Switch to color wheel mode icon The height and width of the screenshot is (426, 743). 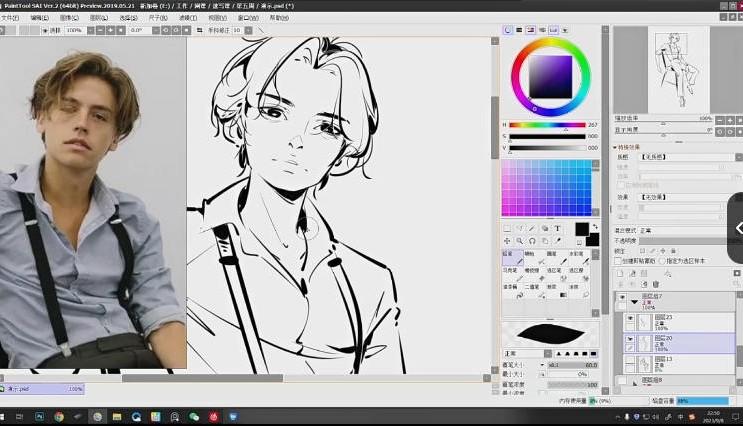click(x=508, y=30)
